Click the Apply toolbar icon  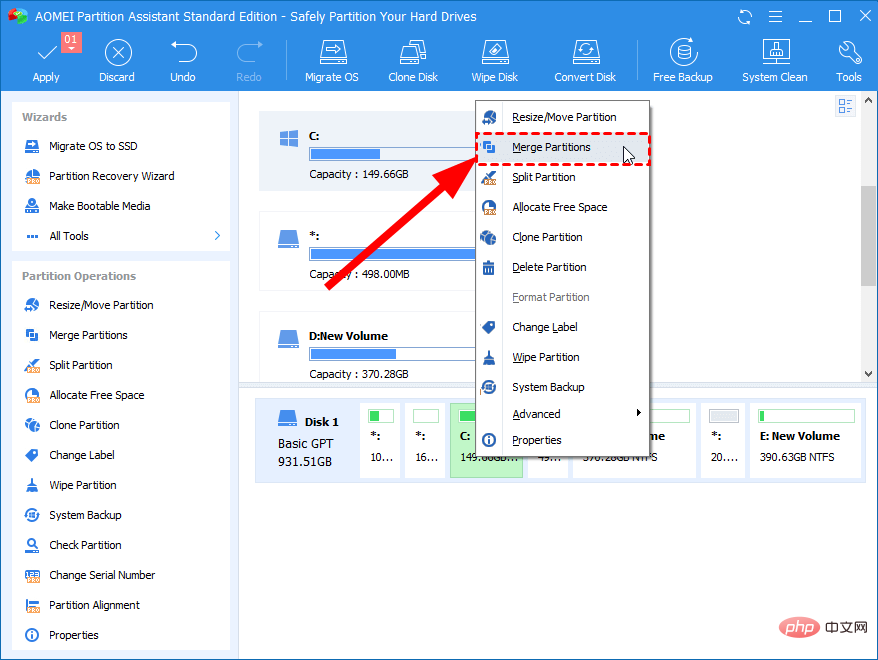click(46, 54)
